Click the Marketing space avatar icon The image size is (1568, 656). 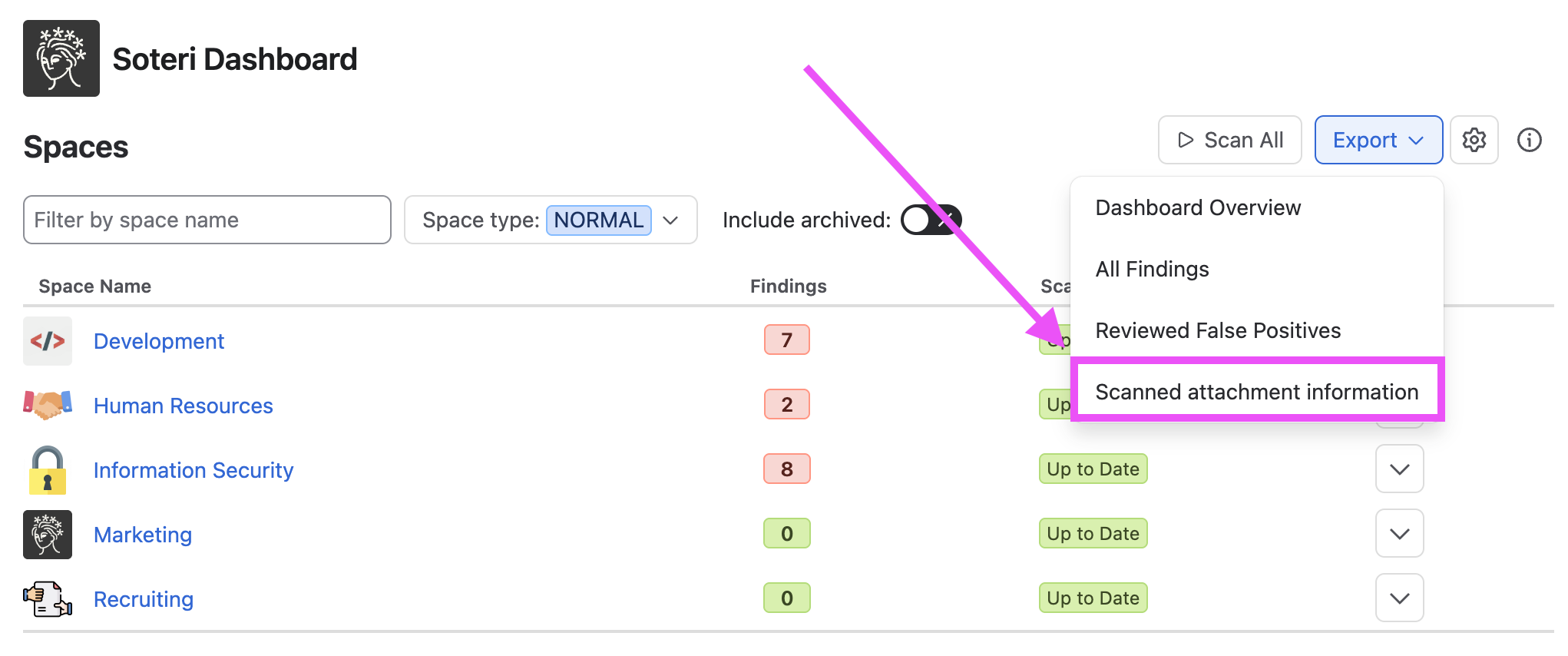click(x=48, y=535)
